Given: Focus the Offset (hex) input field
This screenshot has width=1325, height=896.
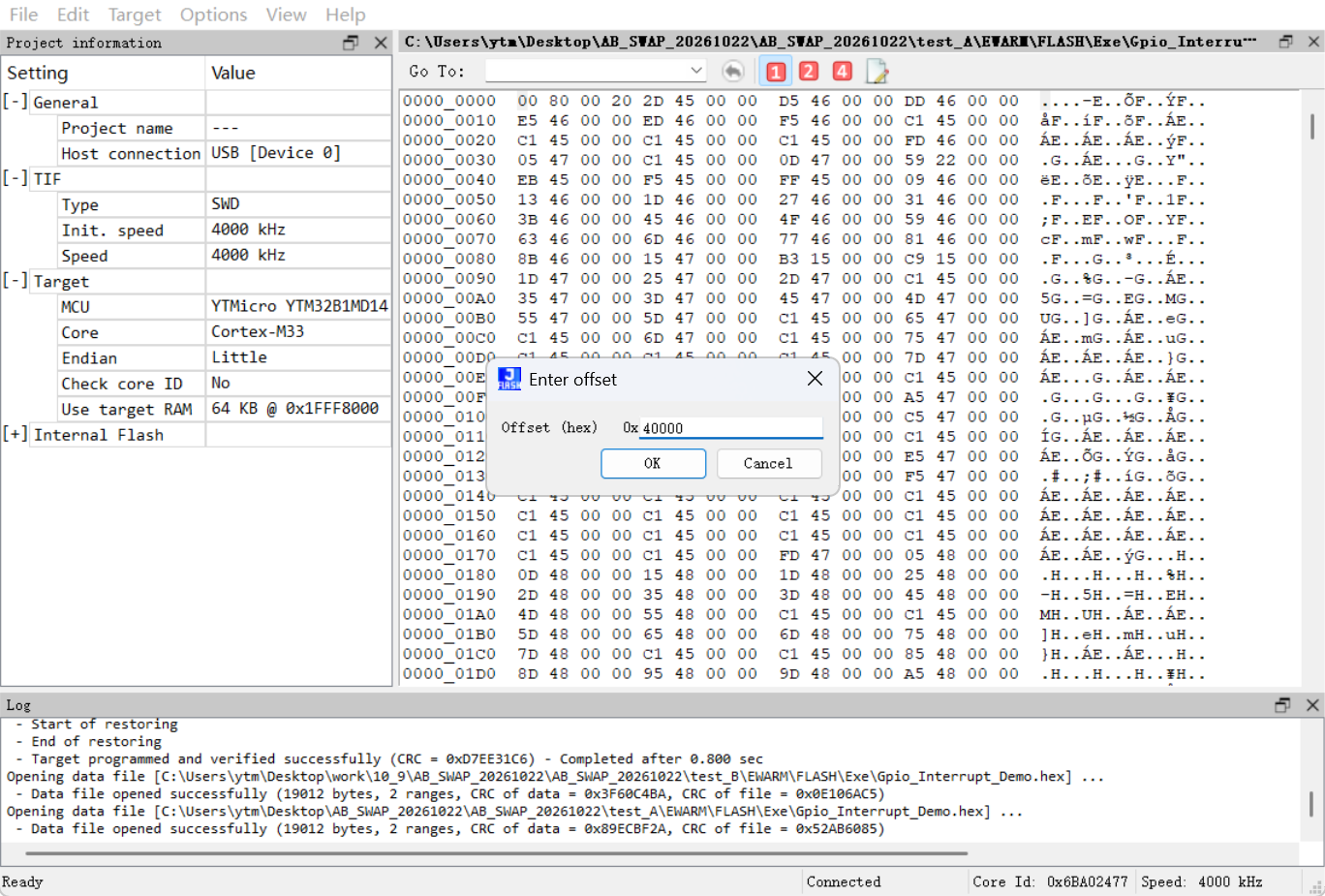Looking at the screenshot, I should point(731,428).
